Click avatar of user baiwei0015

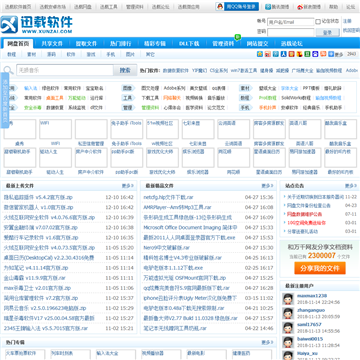(x=288, y=342)
